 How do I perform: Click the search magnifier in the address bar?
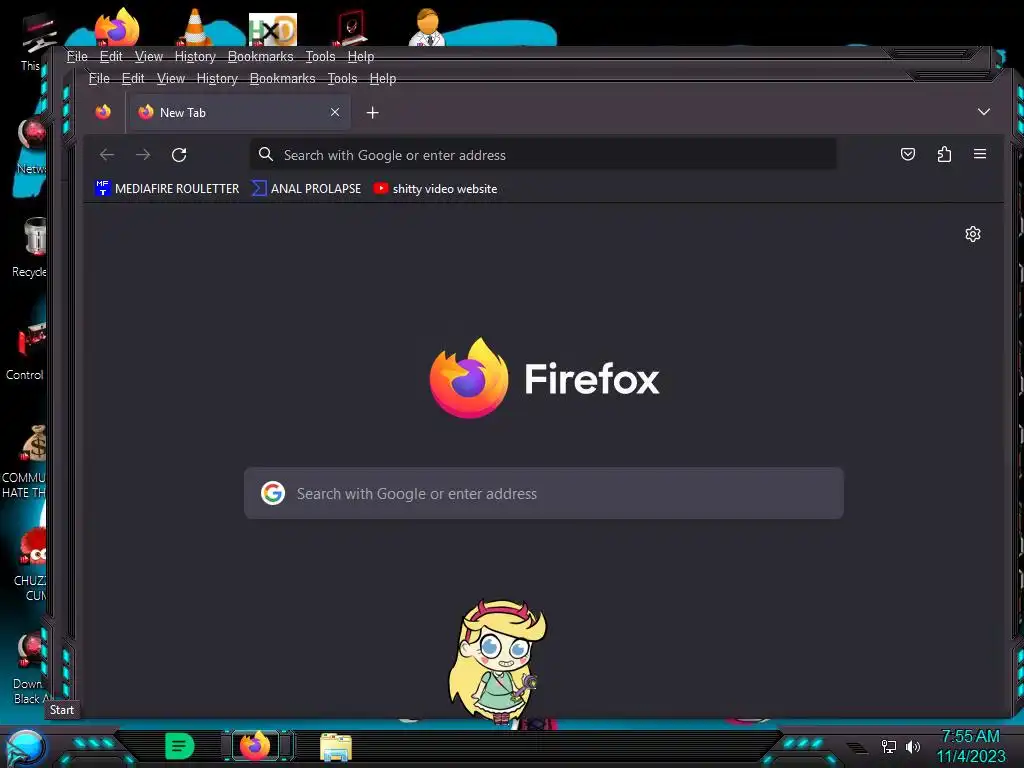pyautogui.click(x=265, y=154)
